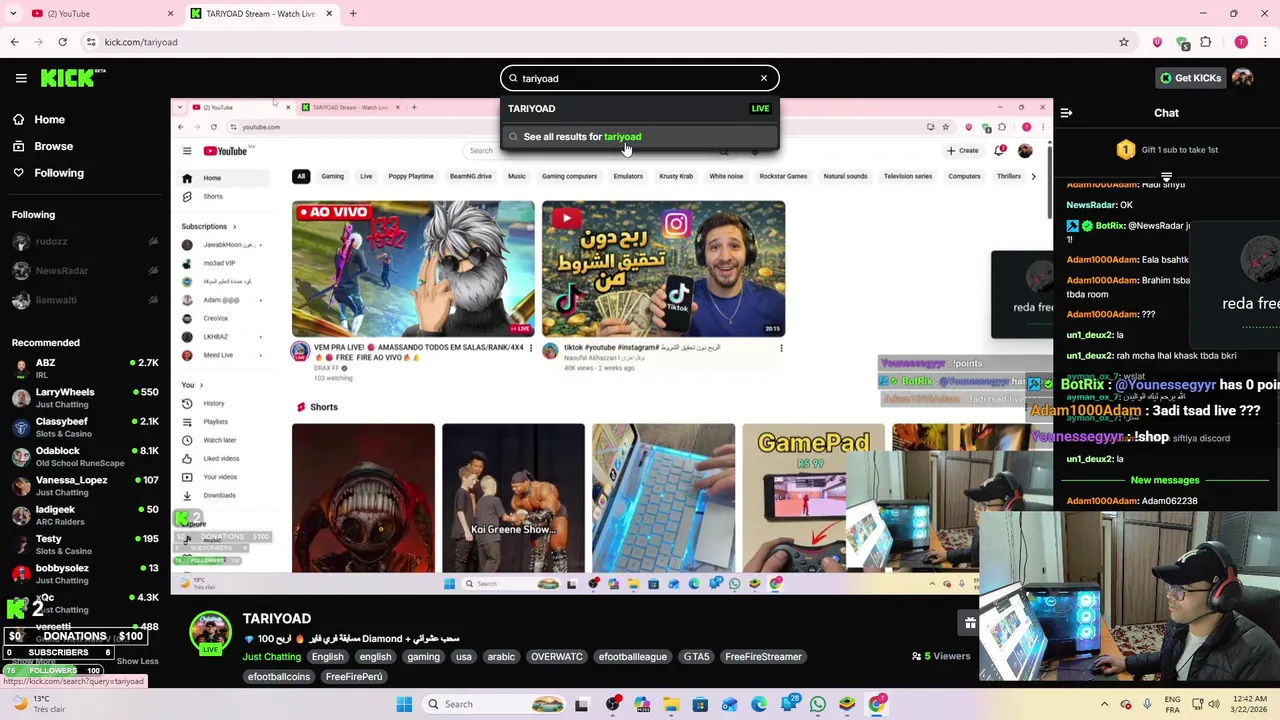Image resolution: width=1280 pixels, height=720 pixels.
Task: Select the gaming tag
Action: click(x=423, y=657)
